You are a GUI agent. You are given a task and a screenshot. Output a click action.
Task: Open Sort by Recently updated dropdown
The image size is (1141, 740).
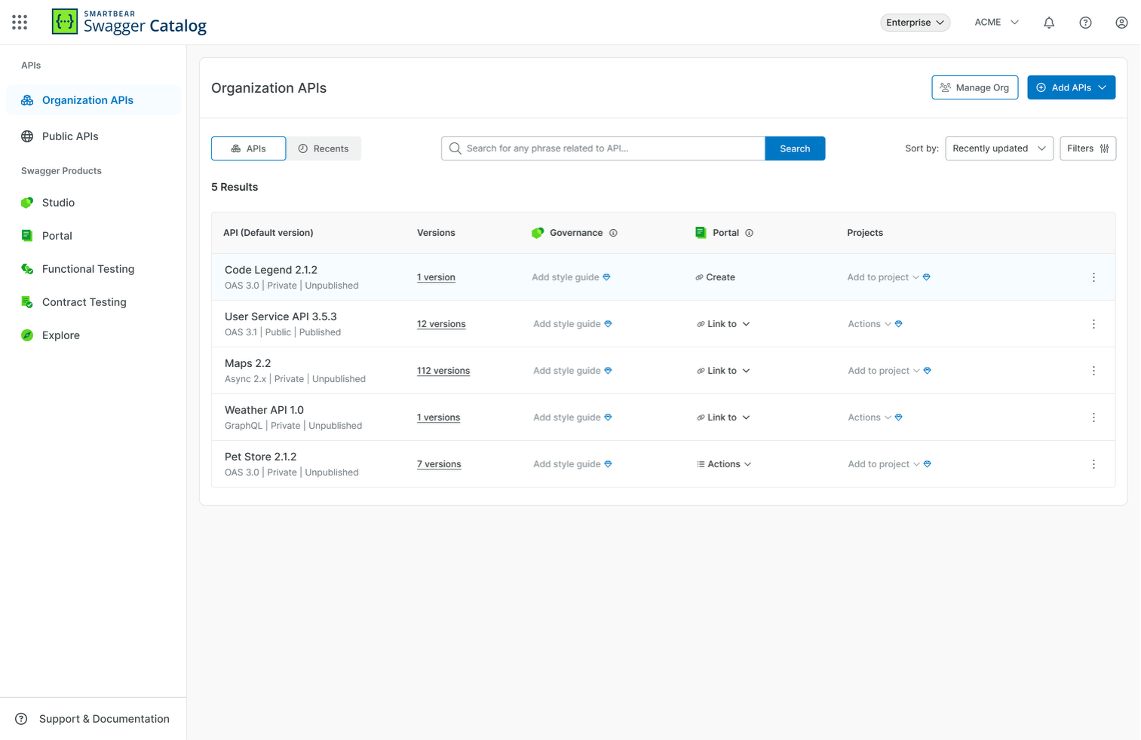click(998, 148)
